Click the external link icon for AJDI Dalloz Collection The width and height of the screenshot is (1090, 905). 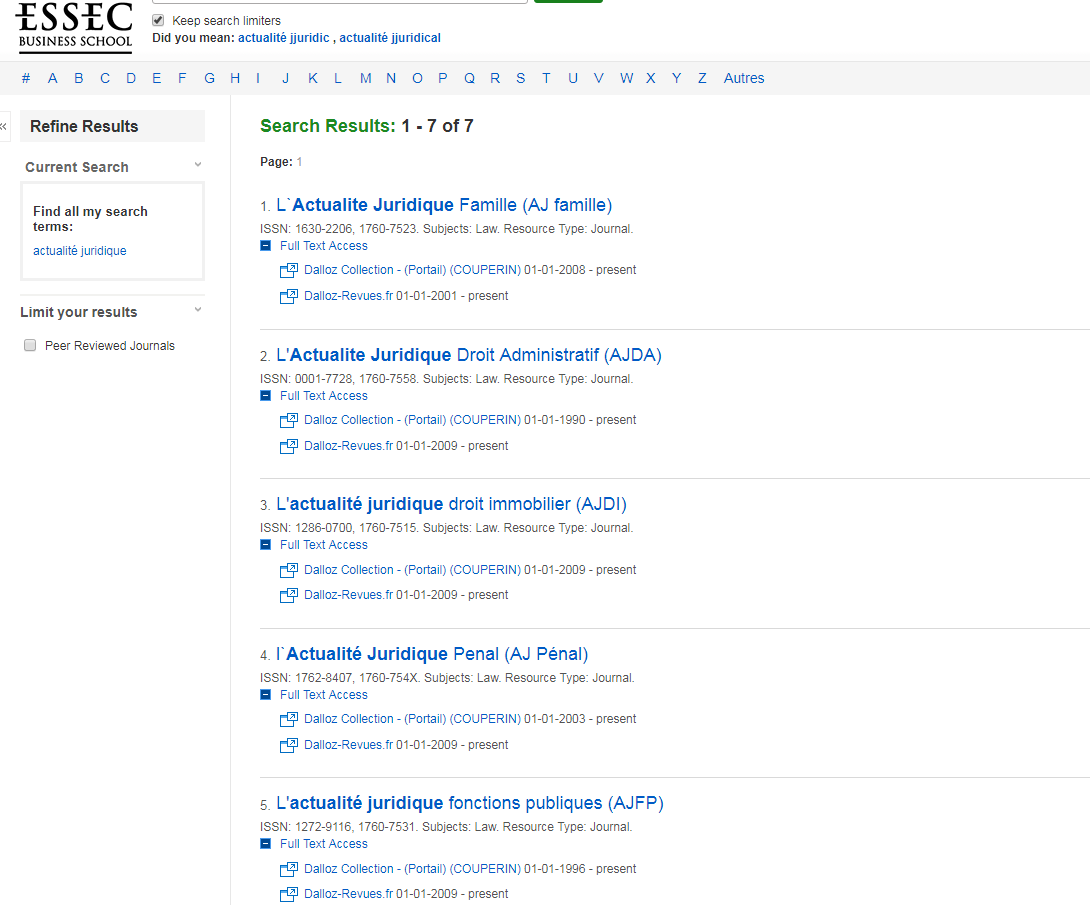point(288,570)
